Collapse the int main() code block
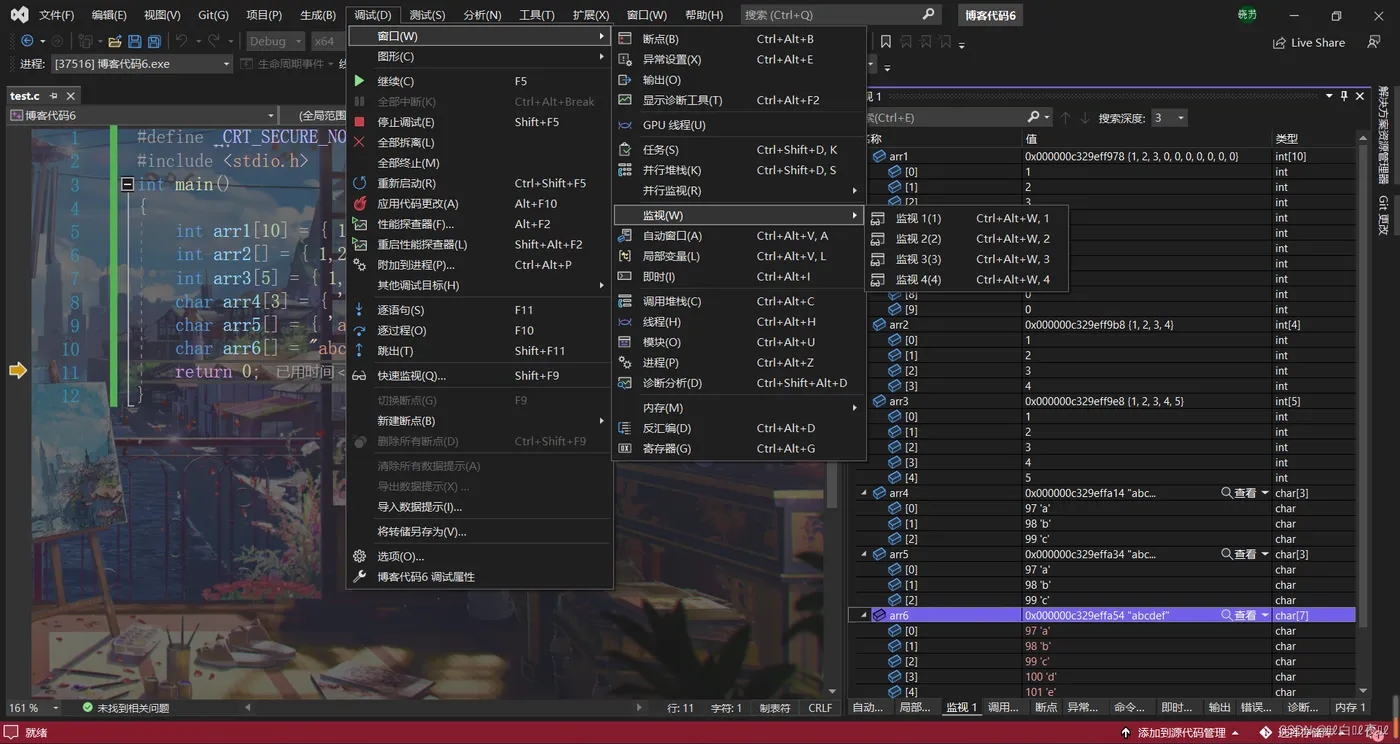This screenshot has width=1400, height=744. coord(127,184)
